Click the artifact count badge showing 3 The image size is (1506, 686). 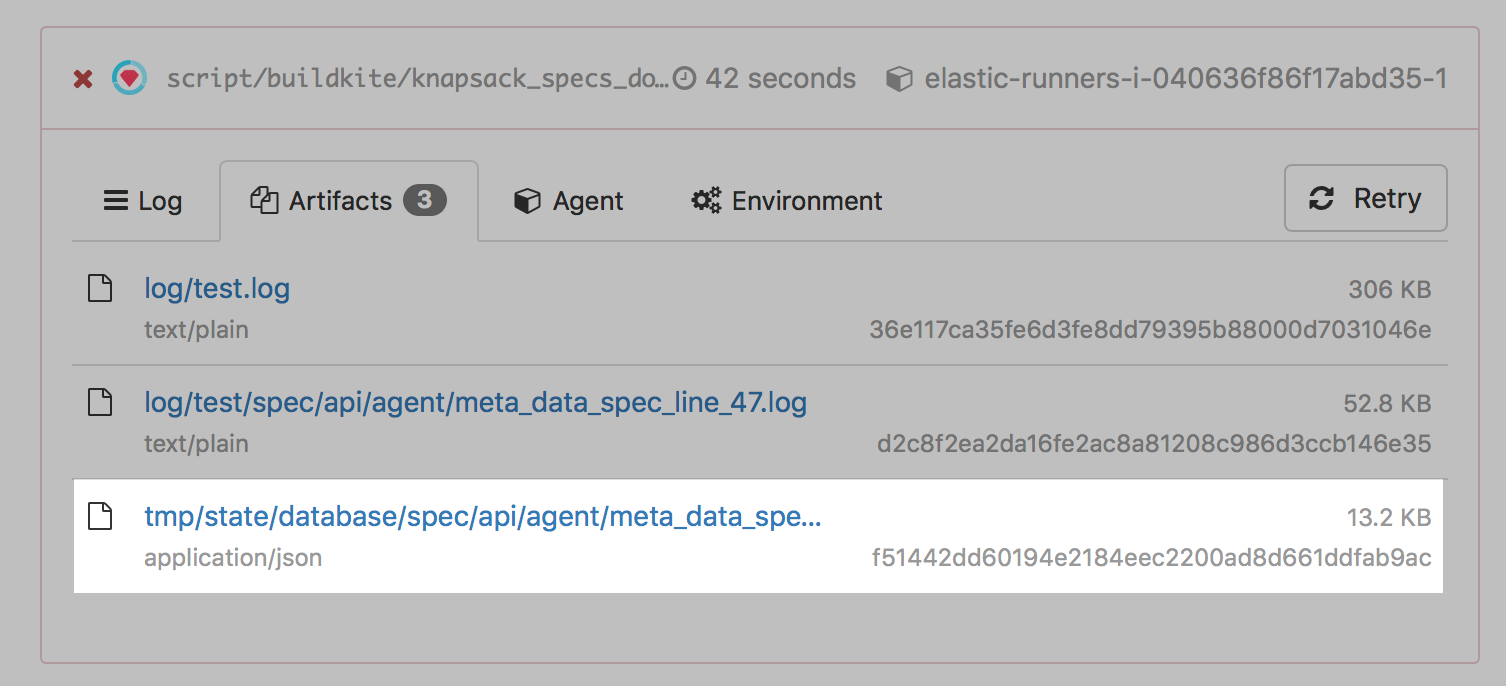point(424,201)
